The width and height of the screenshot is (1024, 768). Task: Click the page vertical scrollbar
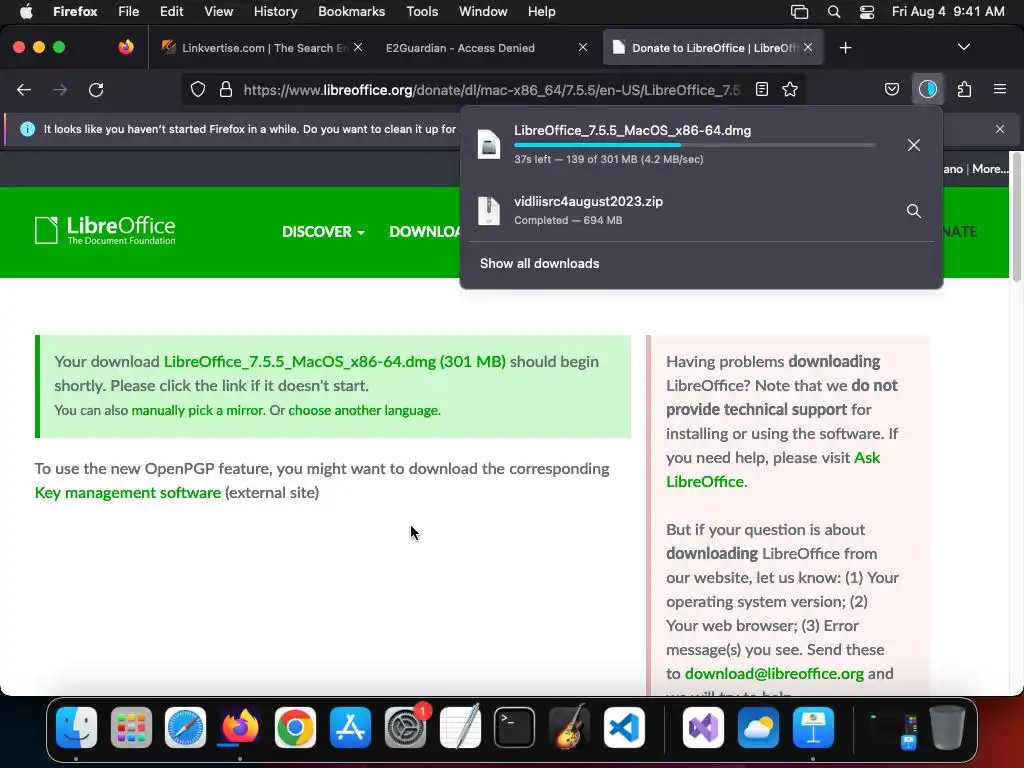point(1017,217)
